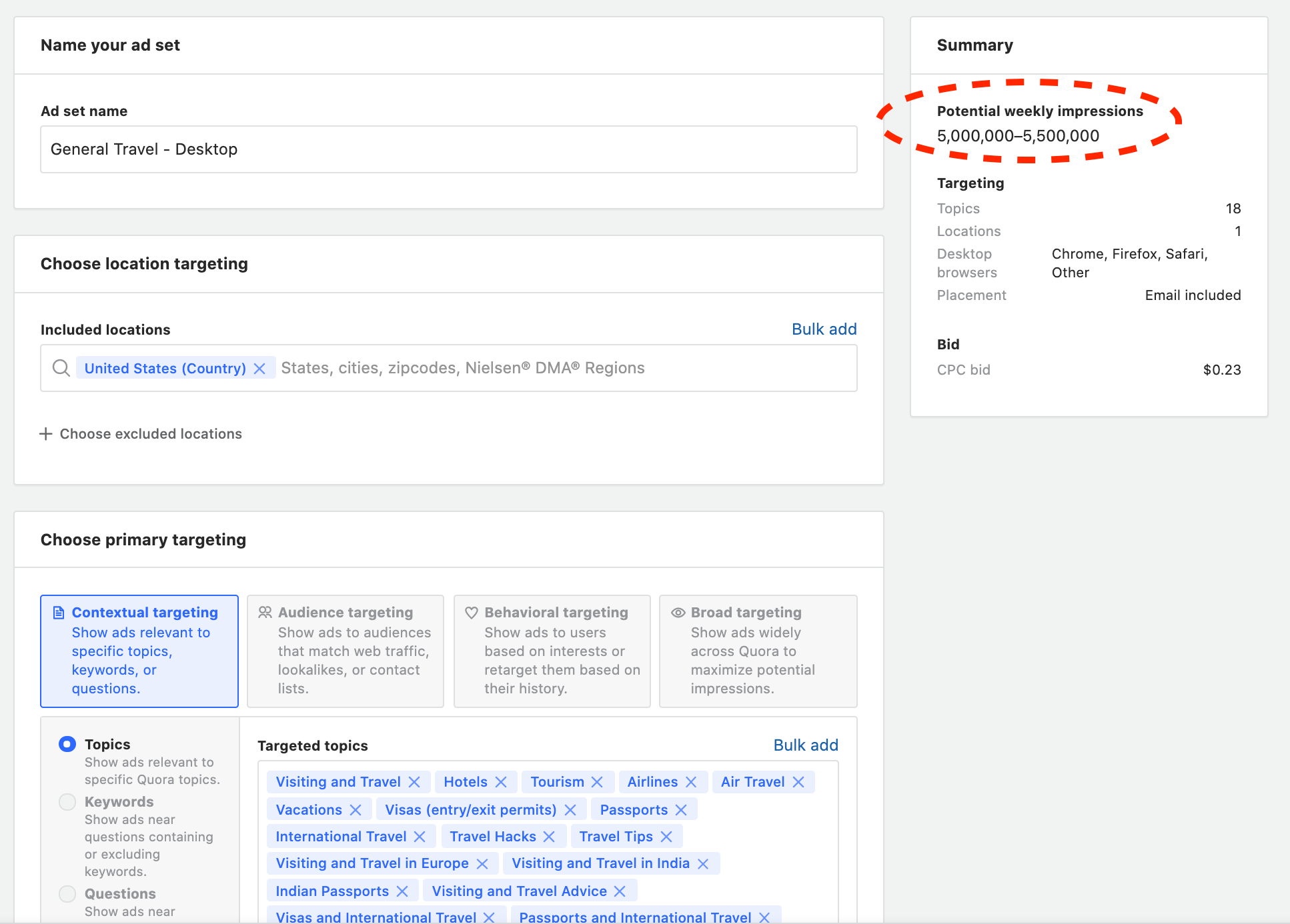Switch to Behavioral targeting
Viewport: 1290px width, 924px height.
pos(552,651)
